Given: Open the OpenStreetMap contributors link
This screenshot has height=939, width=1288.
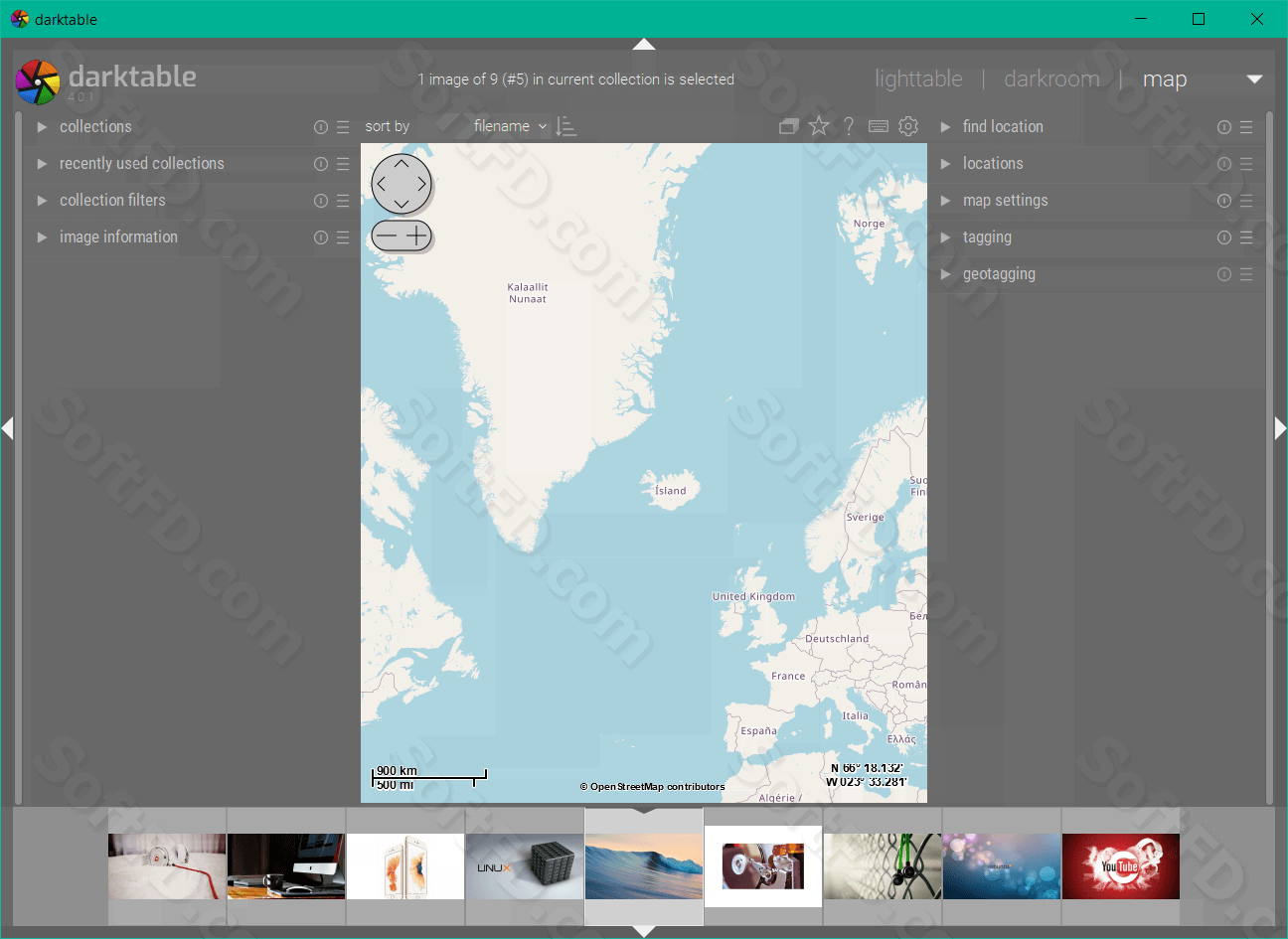Looking at the screenshot, I should coord(653,787).
